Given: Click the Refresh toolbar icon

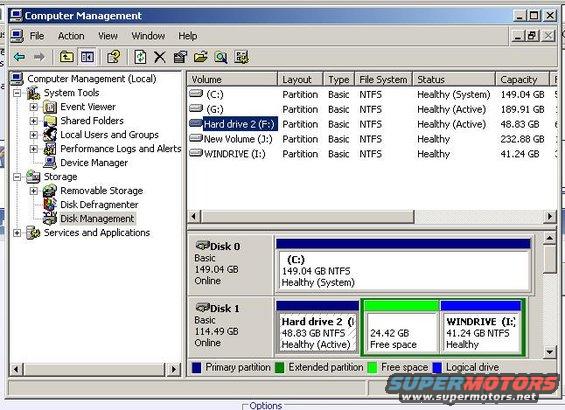Looking at the screenshot, I should (x=140, y=57).
